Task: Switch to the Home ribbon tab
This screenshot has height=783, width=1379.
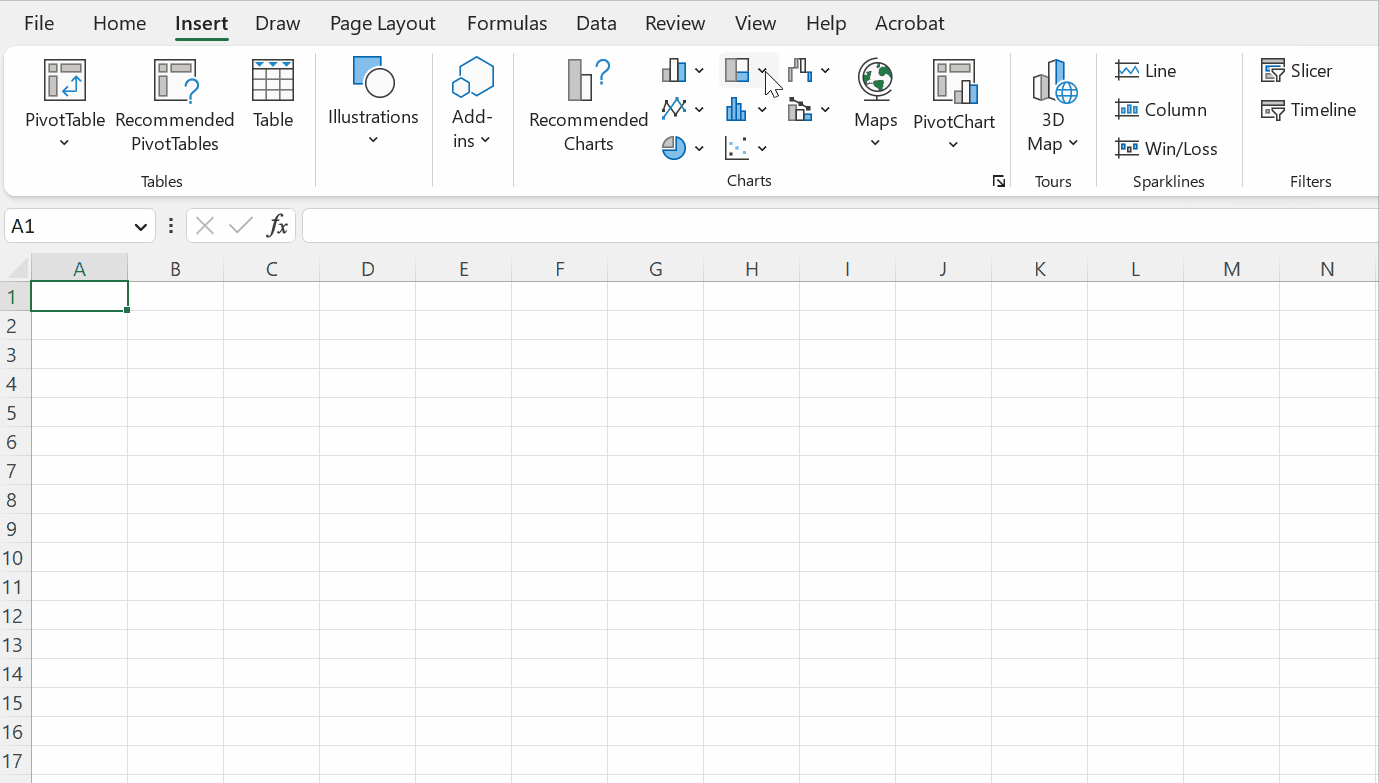Action: point(119,23)
